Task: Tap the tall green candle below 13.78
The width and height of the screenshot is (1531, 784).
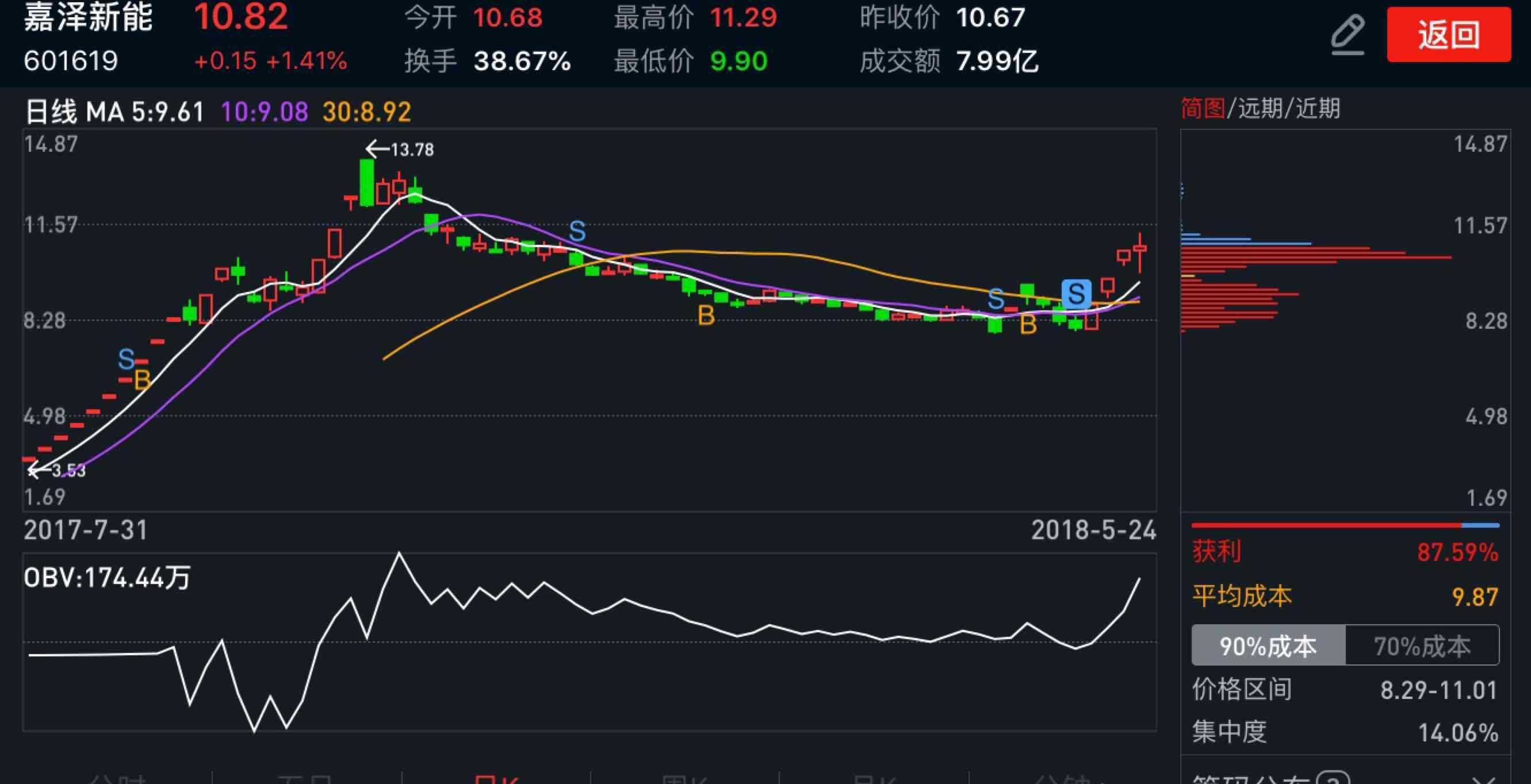Action: pyautogui.click(x=367, y=182)
